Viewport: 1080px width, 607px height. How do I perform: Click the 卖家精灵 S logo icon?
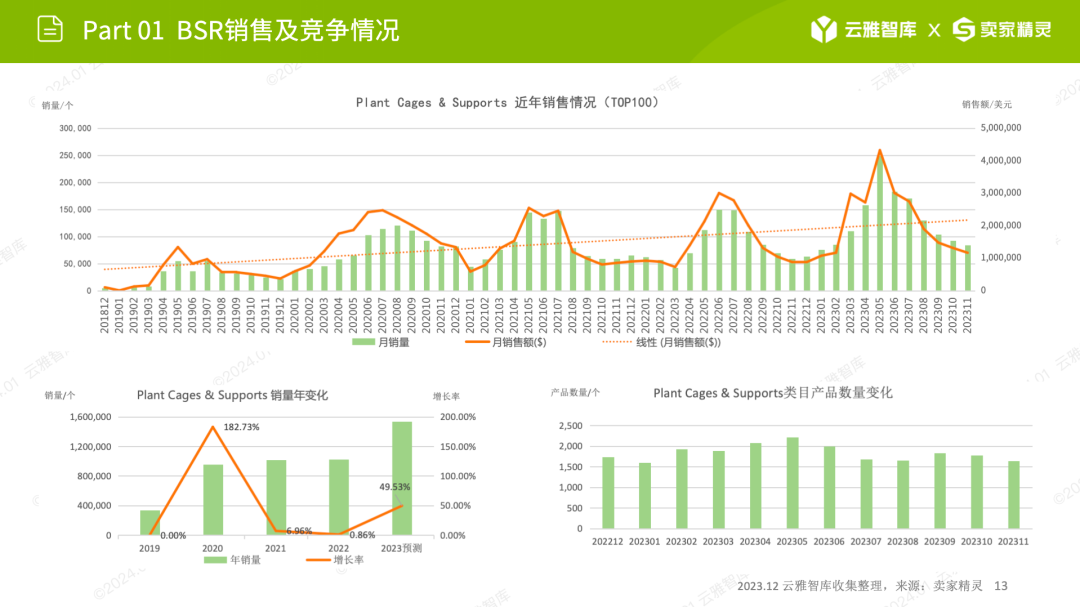(x=964, y=30)
